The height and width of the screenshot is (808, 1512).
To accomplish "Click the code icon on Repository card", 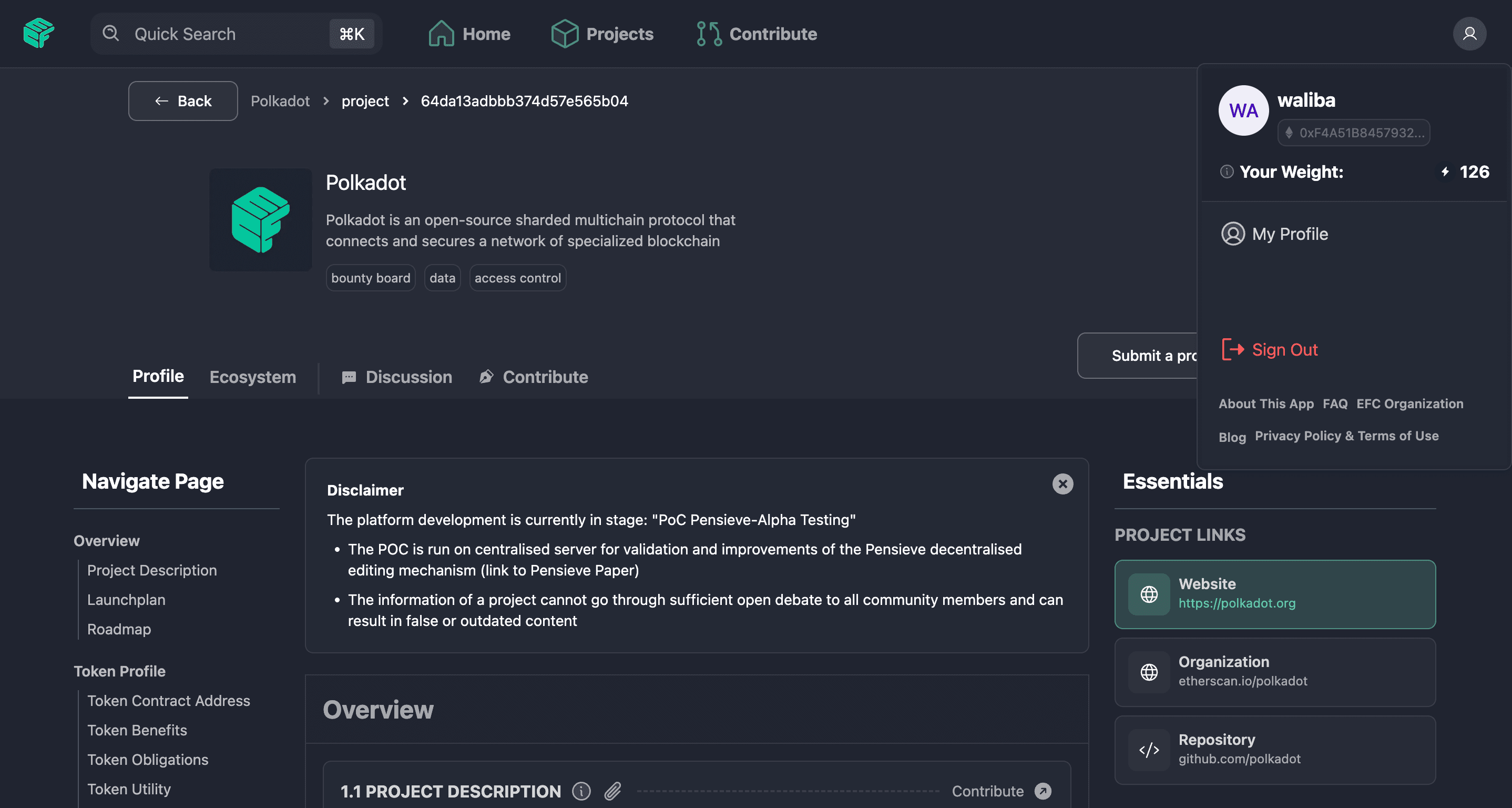I will (1149, 750).
